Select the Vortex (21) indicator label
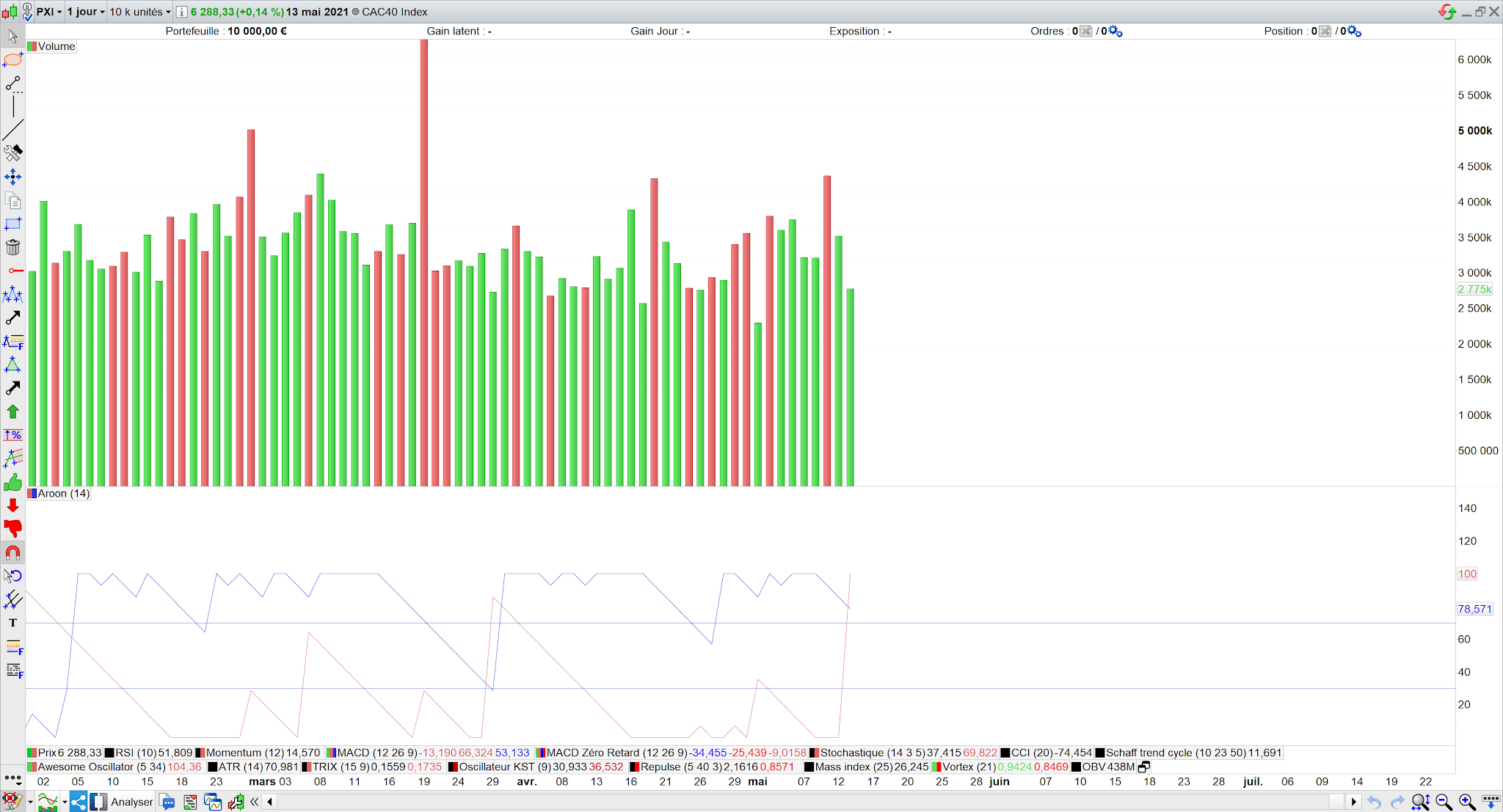This screenshot has height=812, width=1503. pyautogui.click(x=1000, y=767)
